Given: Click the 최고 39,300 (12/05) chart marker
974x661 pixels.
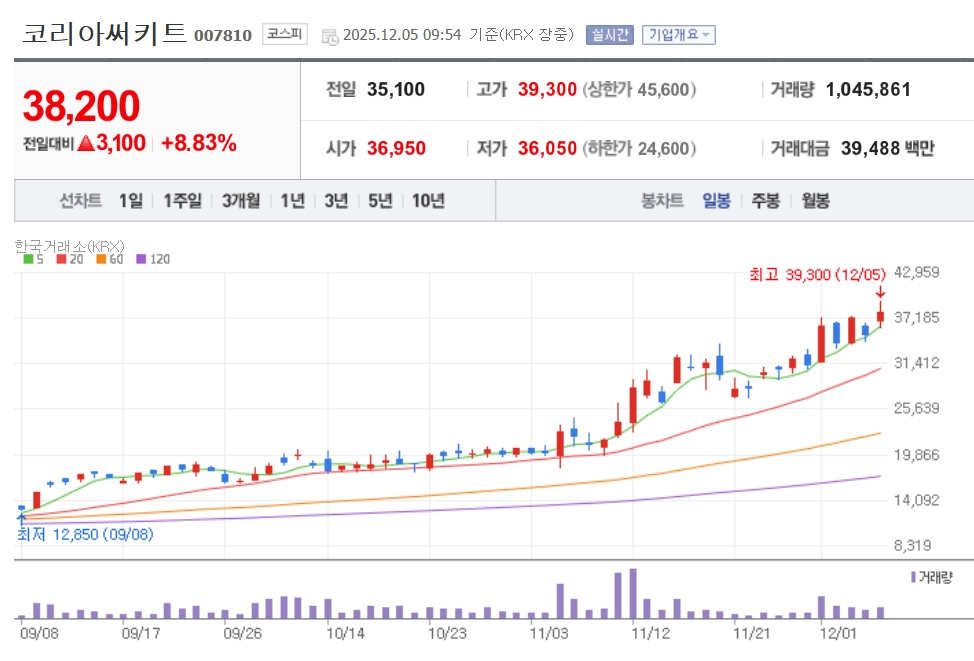Looking at the screenshot, I should coord(817,275).
